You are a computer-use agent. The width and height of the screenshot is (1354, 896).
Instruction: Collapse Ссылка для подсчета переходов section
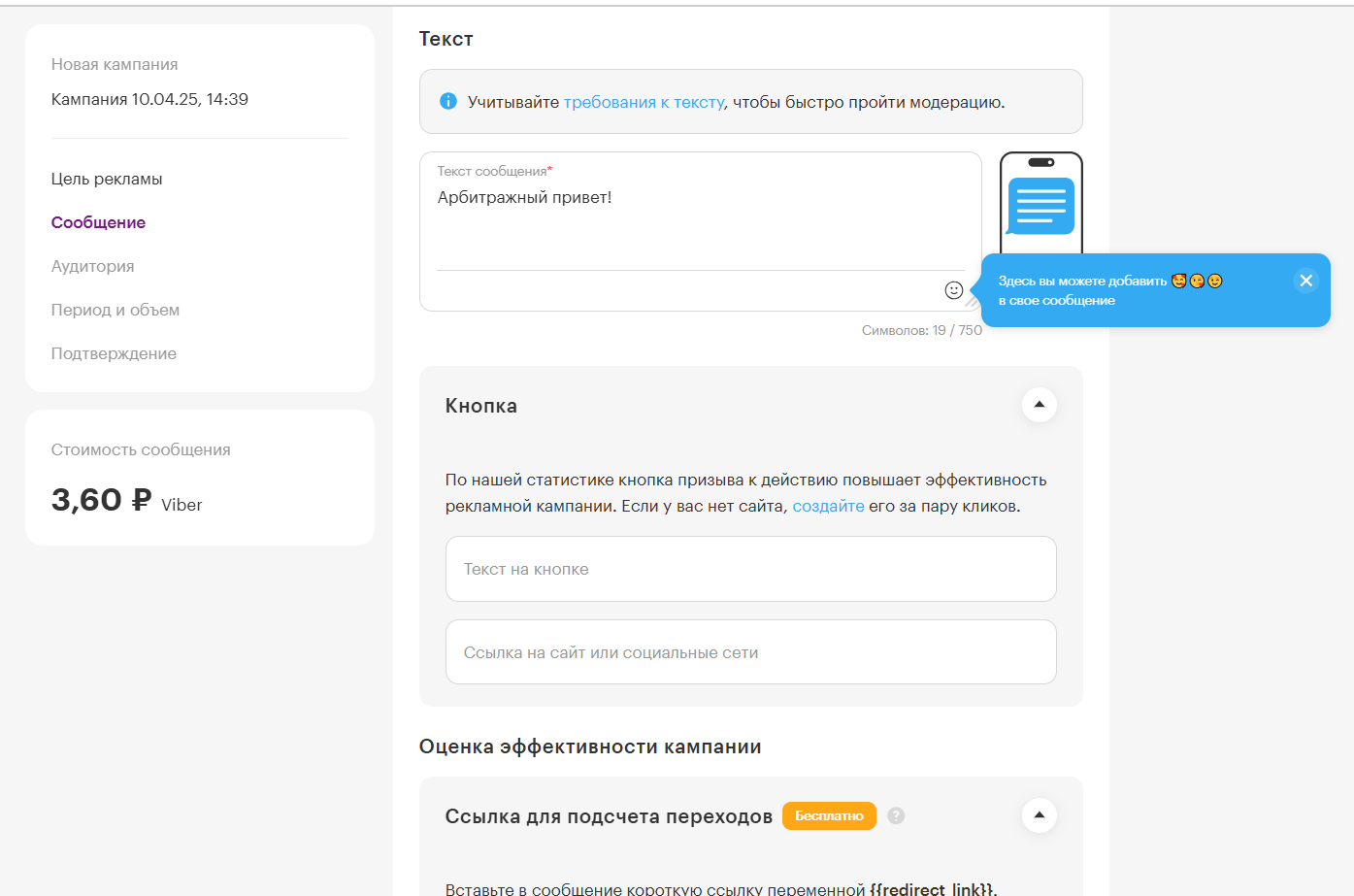1040,815
